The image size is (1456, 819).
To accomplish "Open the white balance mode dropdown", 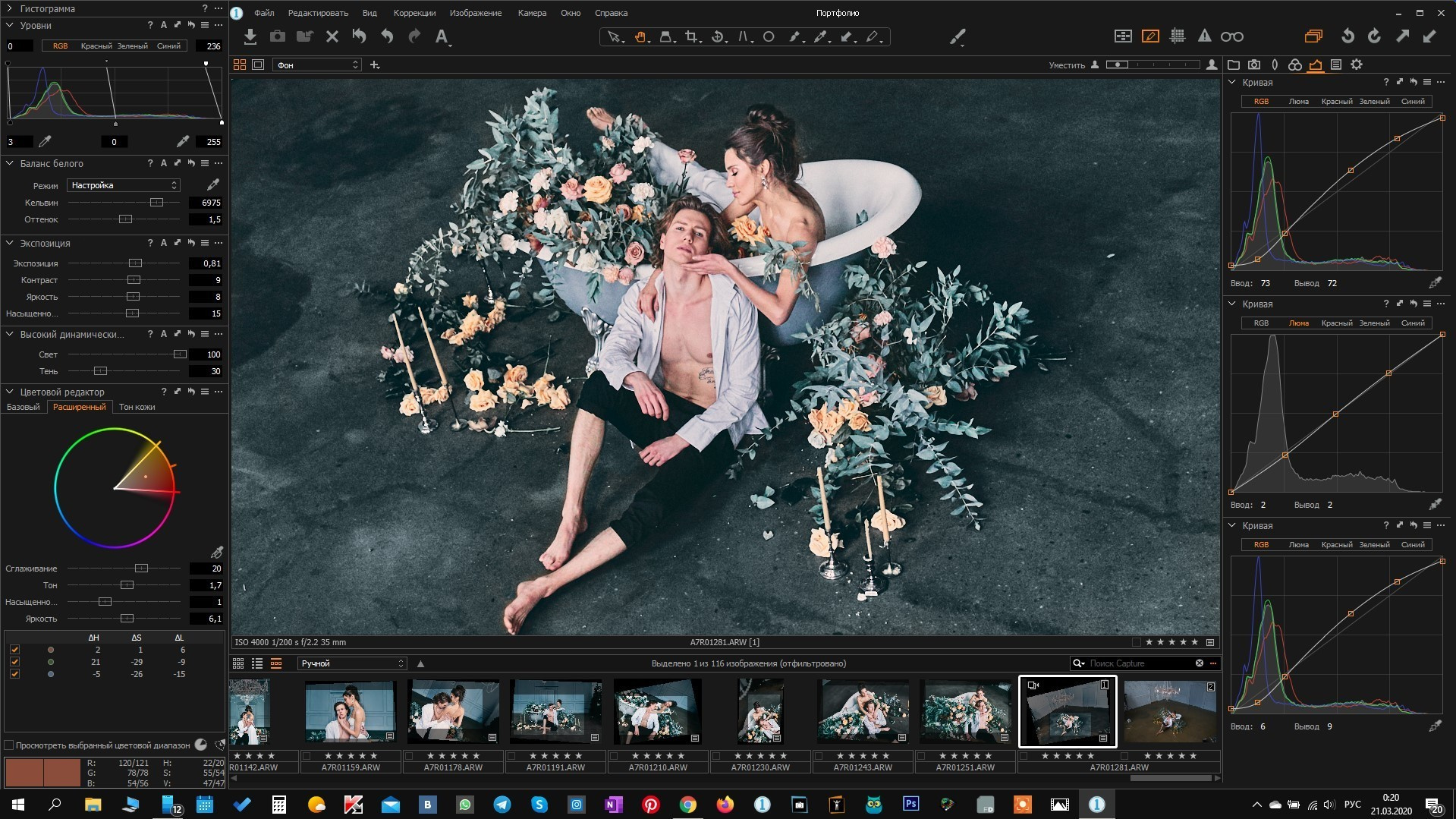I will (x=123, y=185).
